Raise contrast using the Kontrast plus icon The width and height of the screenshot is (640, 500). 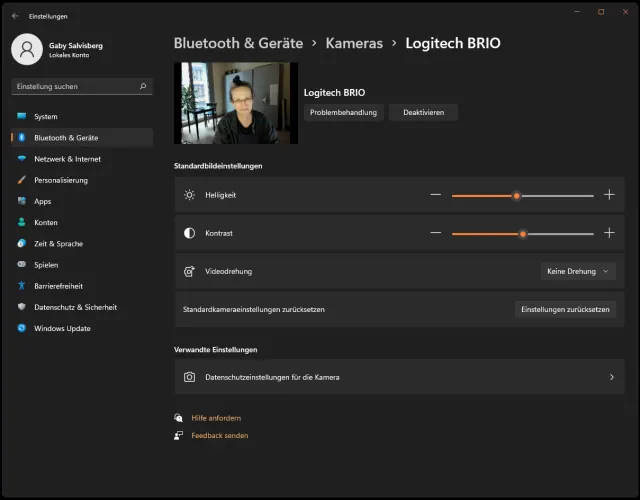coord(609,233)
